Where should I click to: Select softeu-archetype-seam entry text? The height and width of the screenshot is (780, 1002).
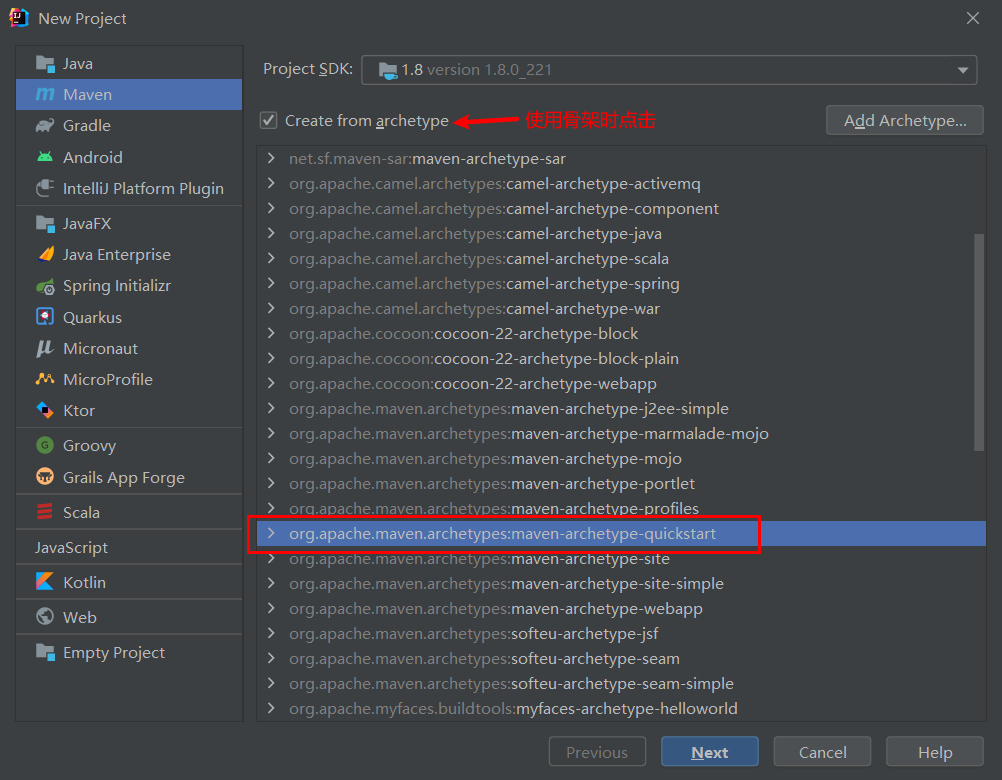(484, 659)
